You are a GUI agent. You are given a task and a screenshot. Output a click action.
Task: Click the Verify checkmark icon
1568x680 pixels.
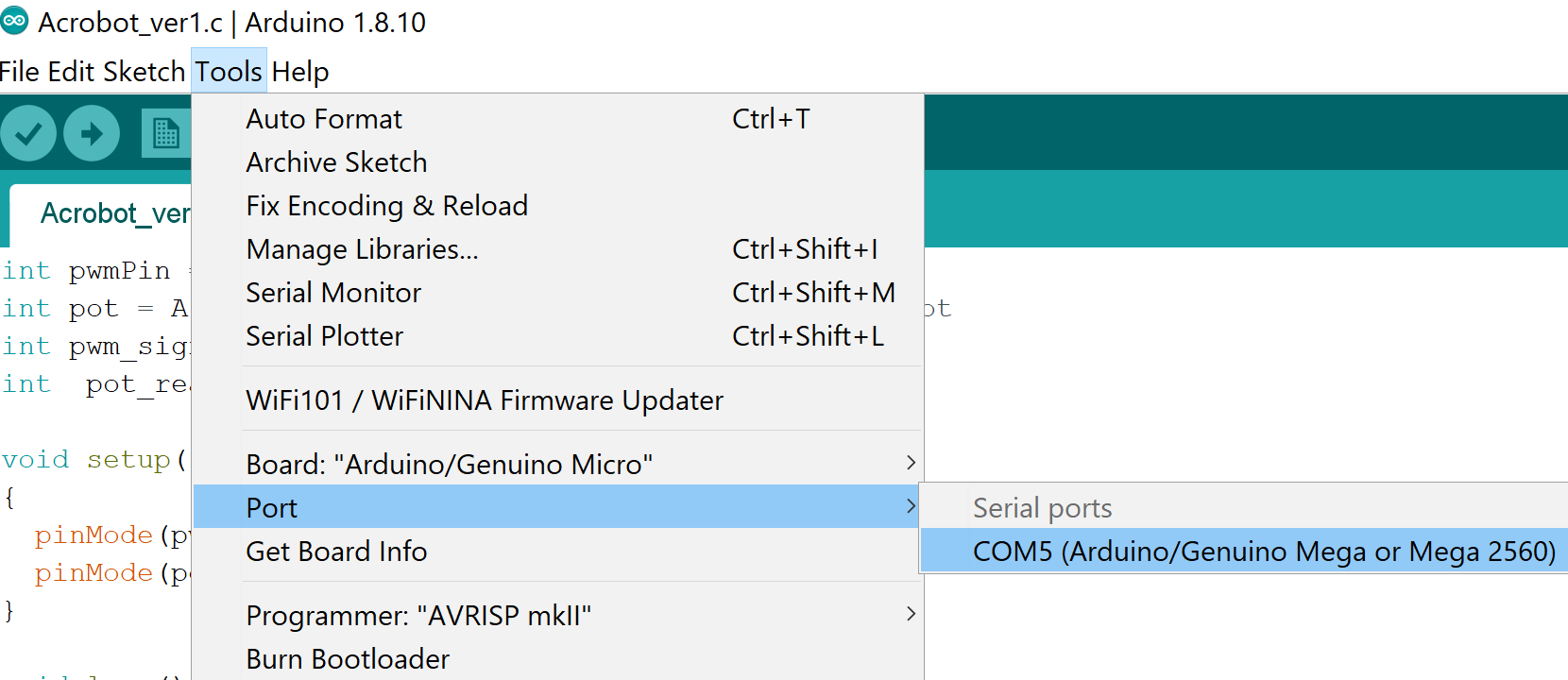pos(28,133)
